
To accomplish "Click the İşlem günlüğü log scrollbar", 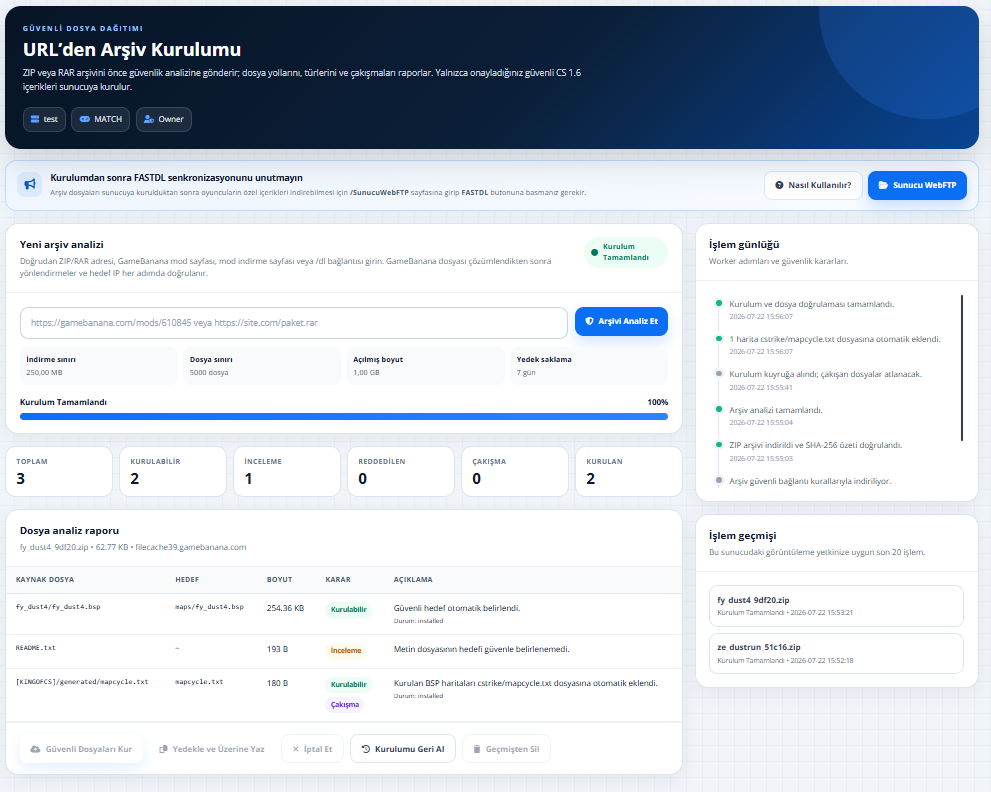I will [962, 367].
